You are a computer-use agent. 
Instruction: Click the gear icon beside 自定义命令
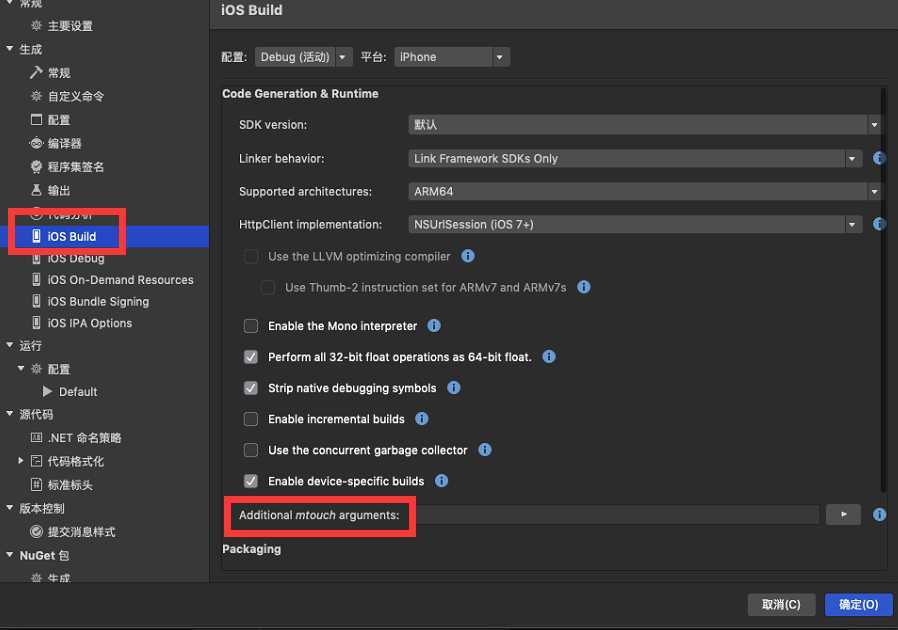(36, 96)
